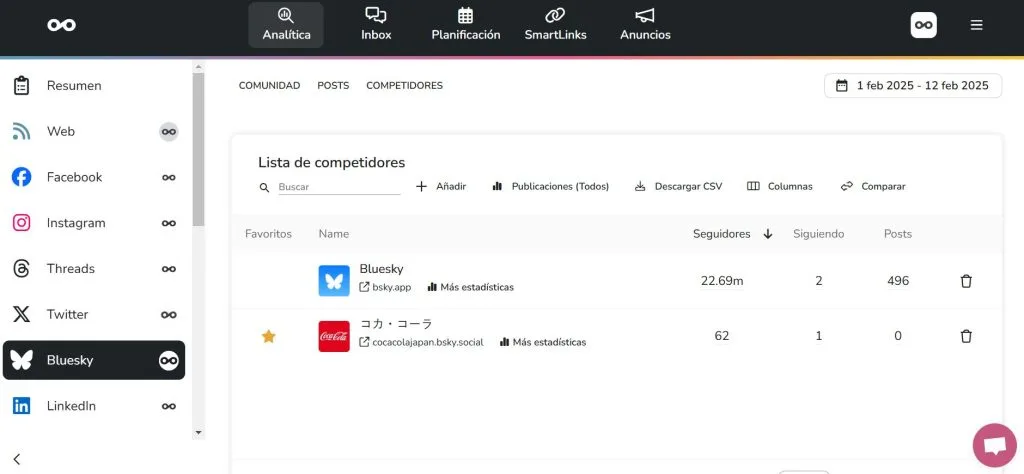Click Descargar CSV to export the list
Viewport: 1024px width, 474px height.
point(678,187)
